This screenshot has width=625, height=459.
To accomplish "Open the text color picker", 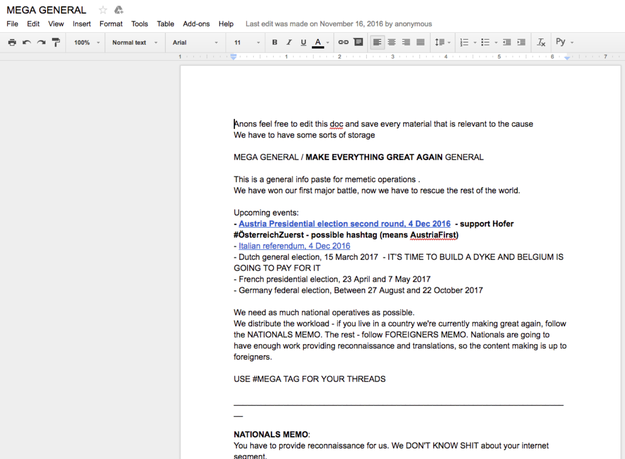I will 320,43.
